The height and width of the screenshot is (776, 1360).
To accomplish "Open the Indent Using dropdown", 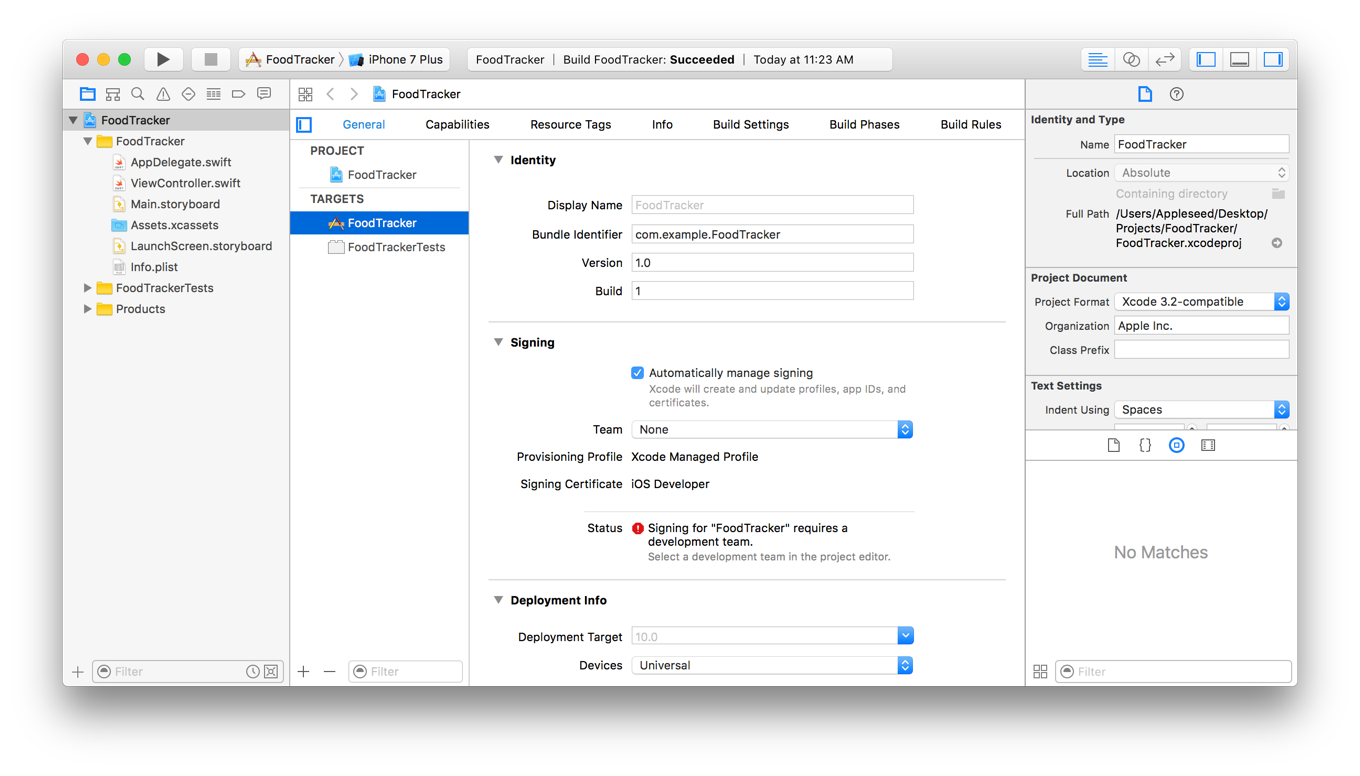I will pos(1201,409).
